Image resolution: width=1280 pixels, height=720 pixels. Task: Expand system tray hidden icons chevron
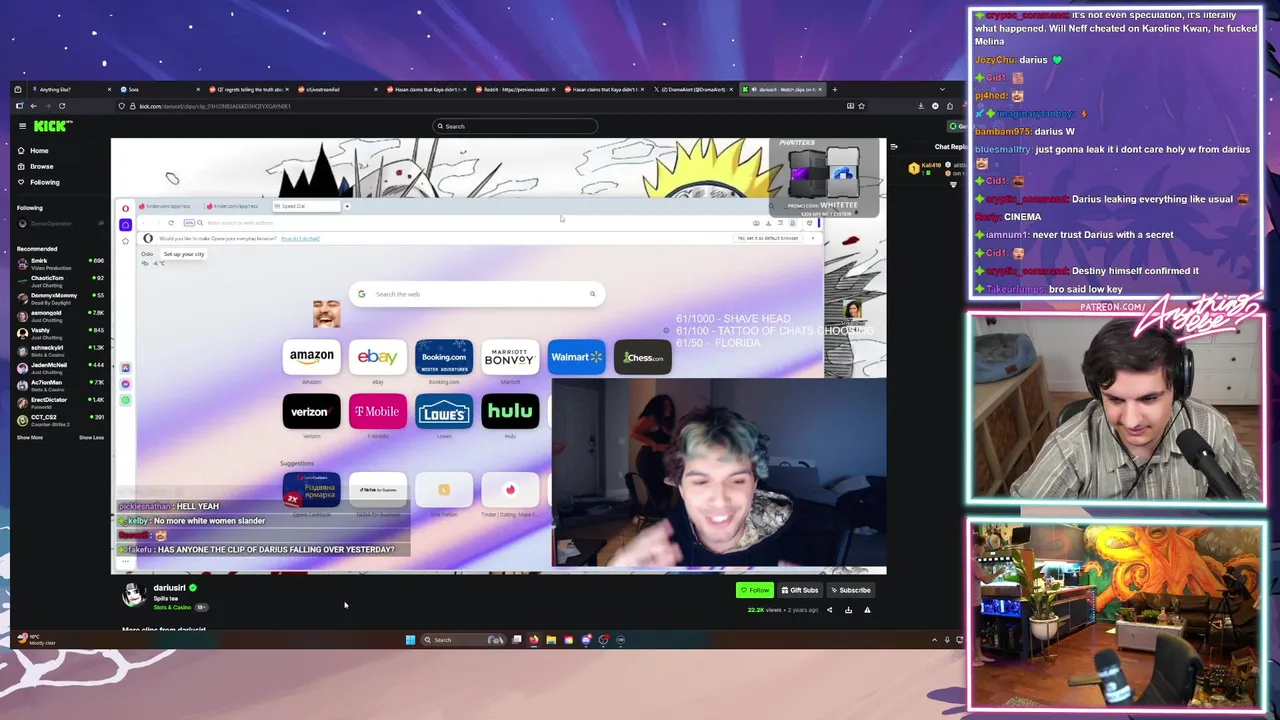[x=934, y=640]
